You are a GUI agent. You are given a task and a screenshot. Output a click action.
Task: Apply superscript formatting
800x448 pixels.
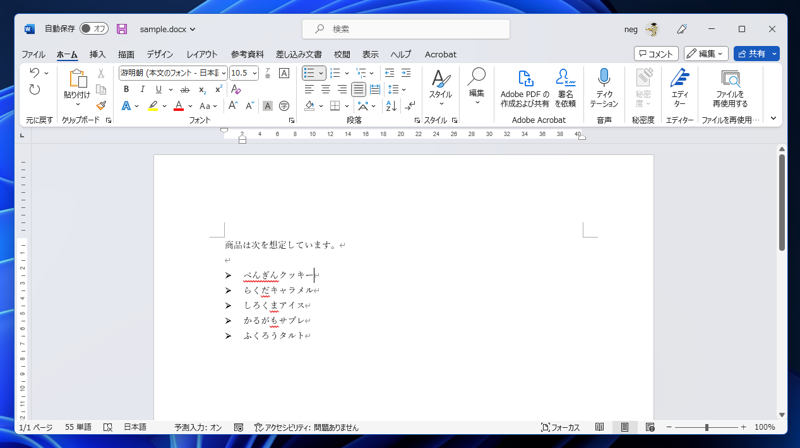(x=218, y=89)
